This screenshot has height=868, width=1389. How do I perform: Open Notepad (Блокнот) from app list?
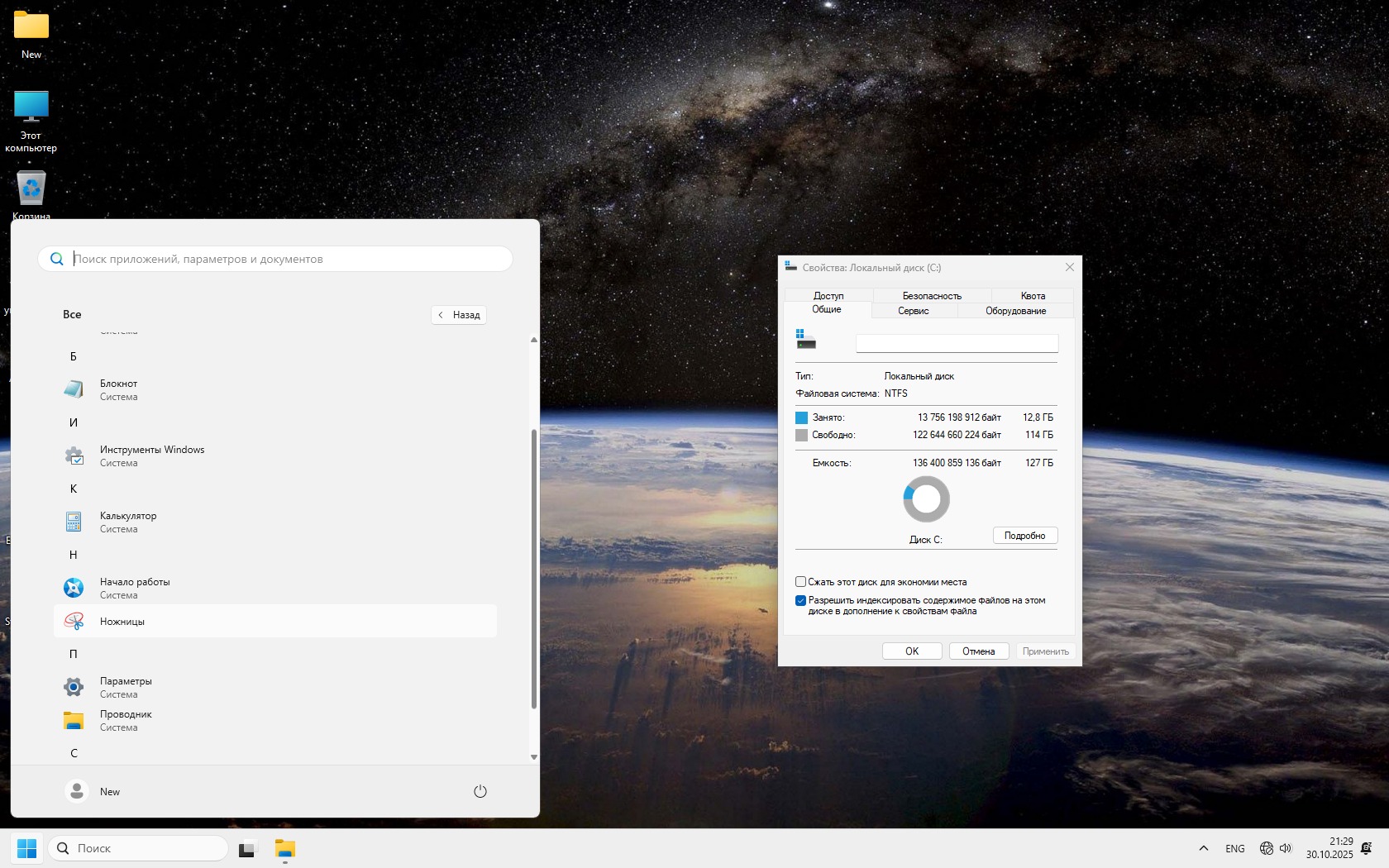[x=119, y=389]
